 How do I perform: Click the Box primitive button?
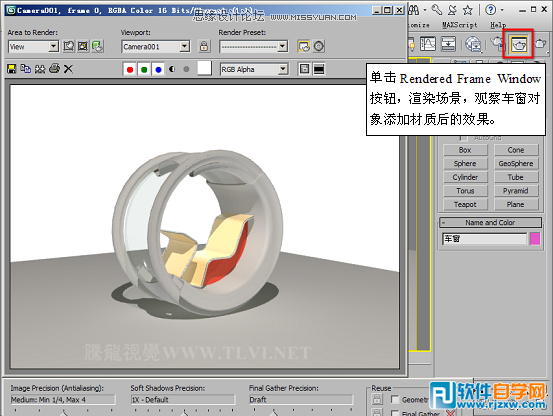(465, 150)
